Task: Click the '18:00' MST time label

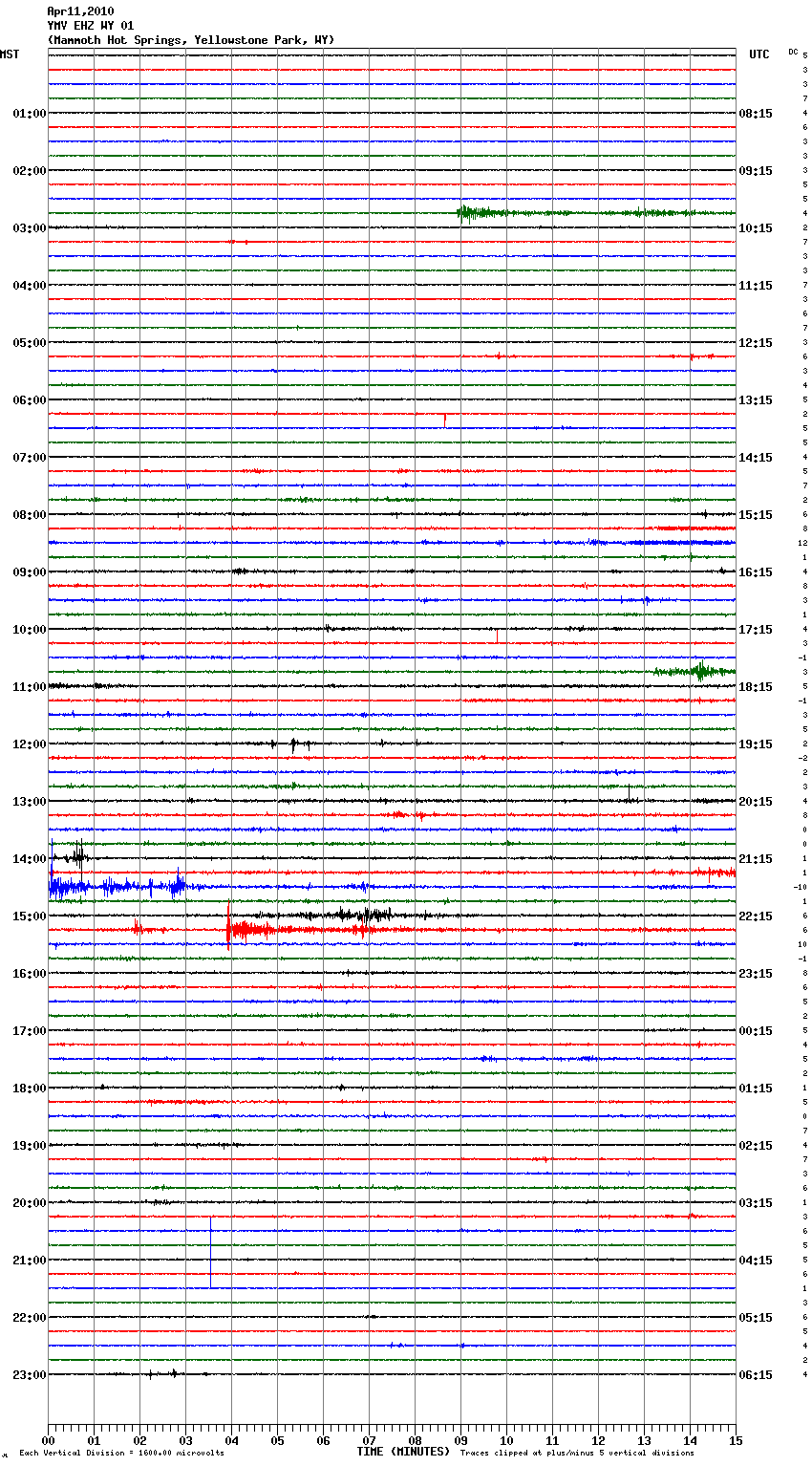Action: [30, 1089]
